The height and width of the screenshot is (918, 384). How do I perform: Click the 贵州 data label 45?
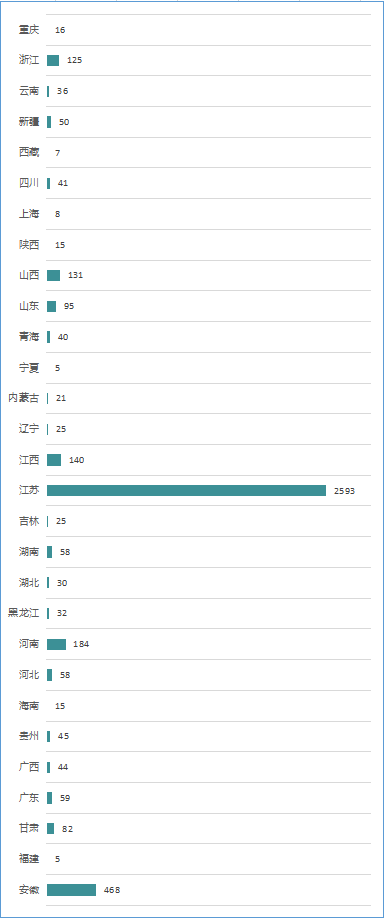63,736
